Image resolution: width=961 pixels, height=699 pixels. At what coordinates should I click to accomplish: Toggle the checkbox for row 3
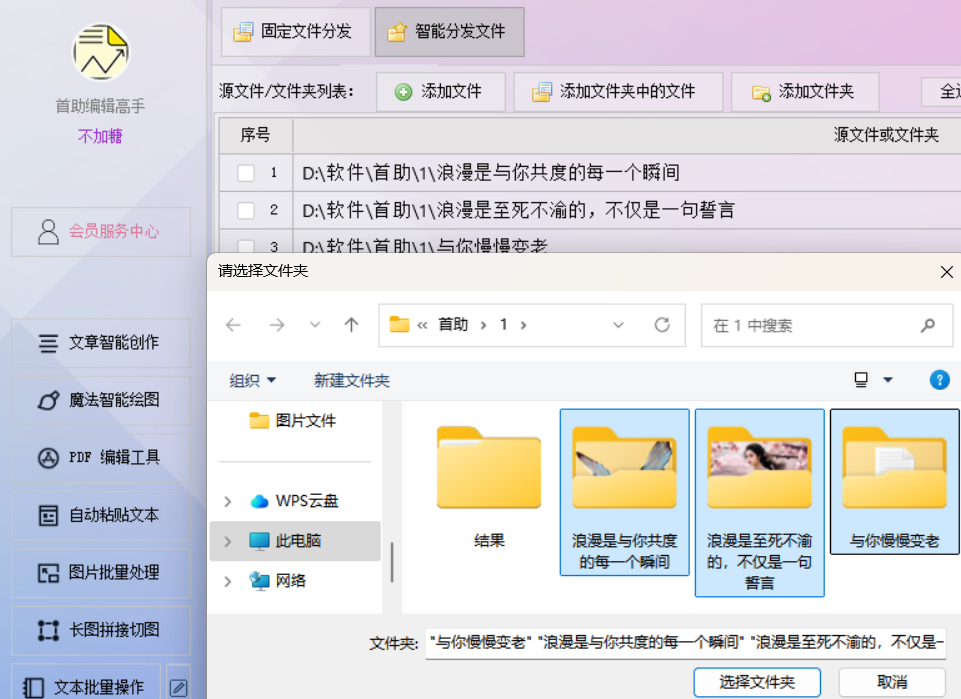246,245
